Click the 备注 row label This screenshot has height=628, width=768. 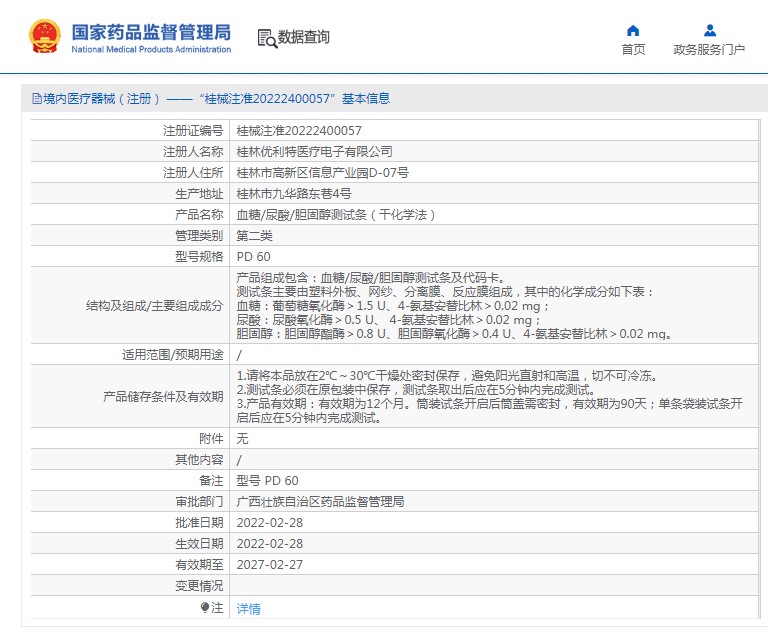pos(211,481)
